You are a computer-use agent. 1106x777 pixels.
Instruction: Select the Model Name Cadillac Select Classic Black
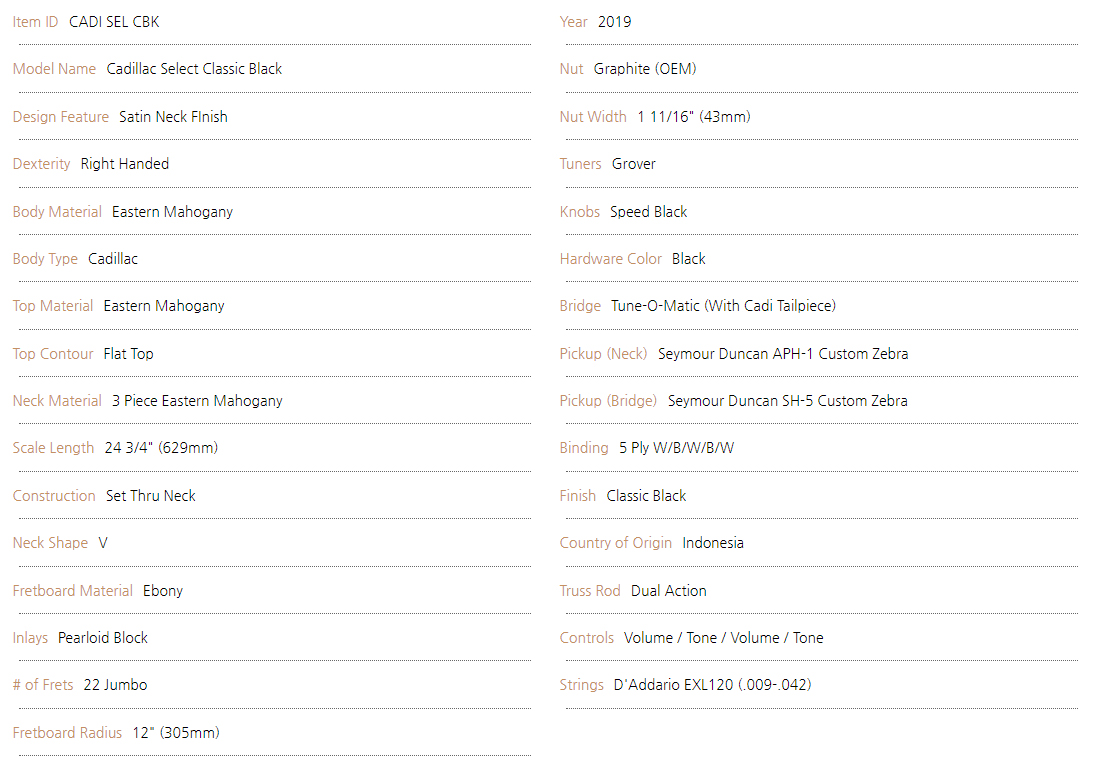(x=194, y=69)
